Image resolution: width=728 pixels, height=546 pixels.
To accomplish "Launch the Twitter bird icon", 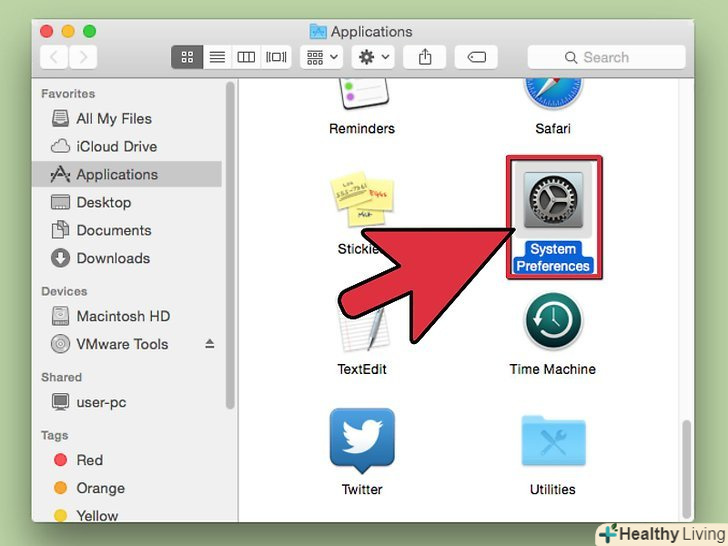I will point(362,440).
